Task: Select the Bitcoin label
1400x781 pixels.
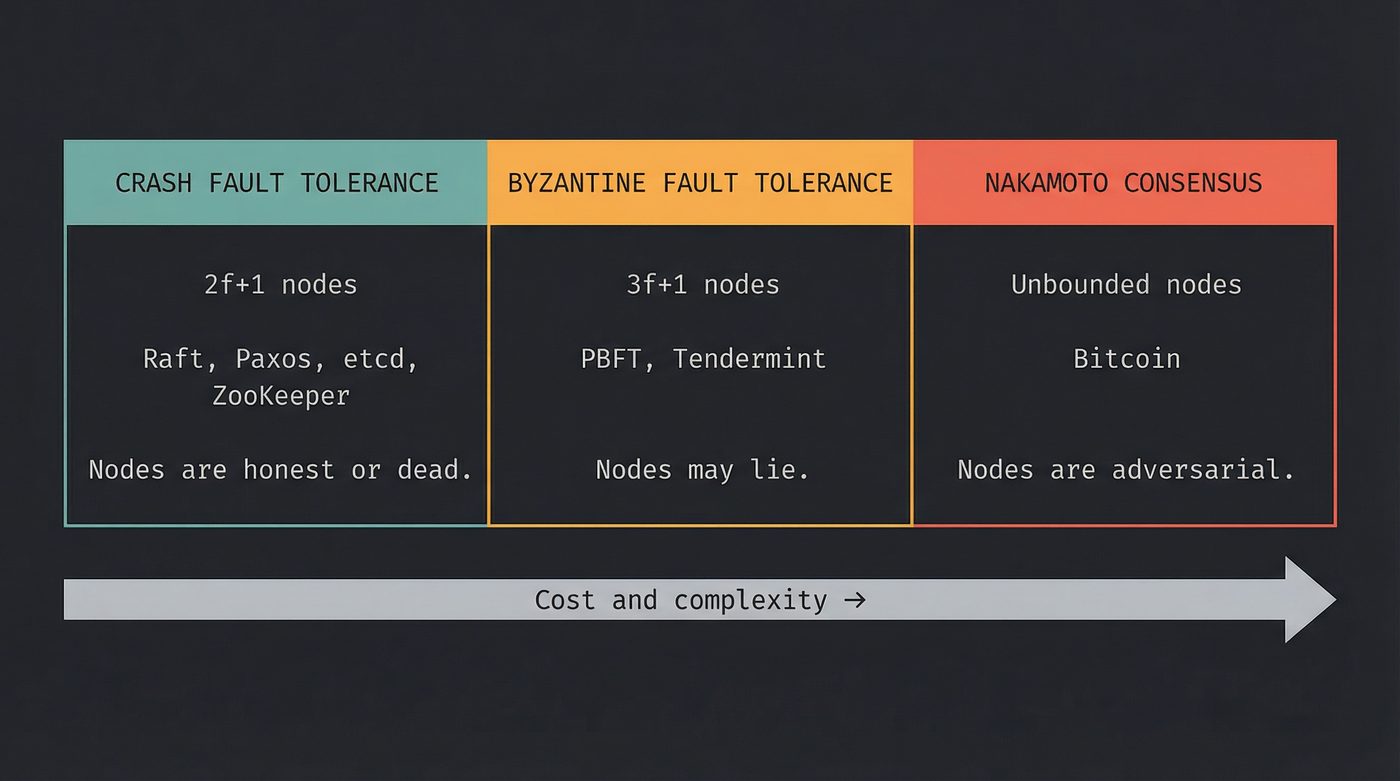Action: click(x=1127, y=359)
